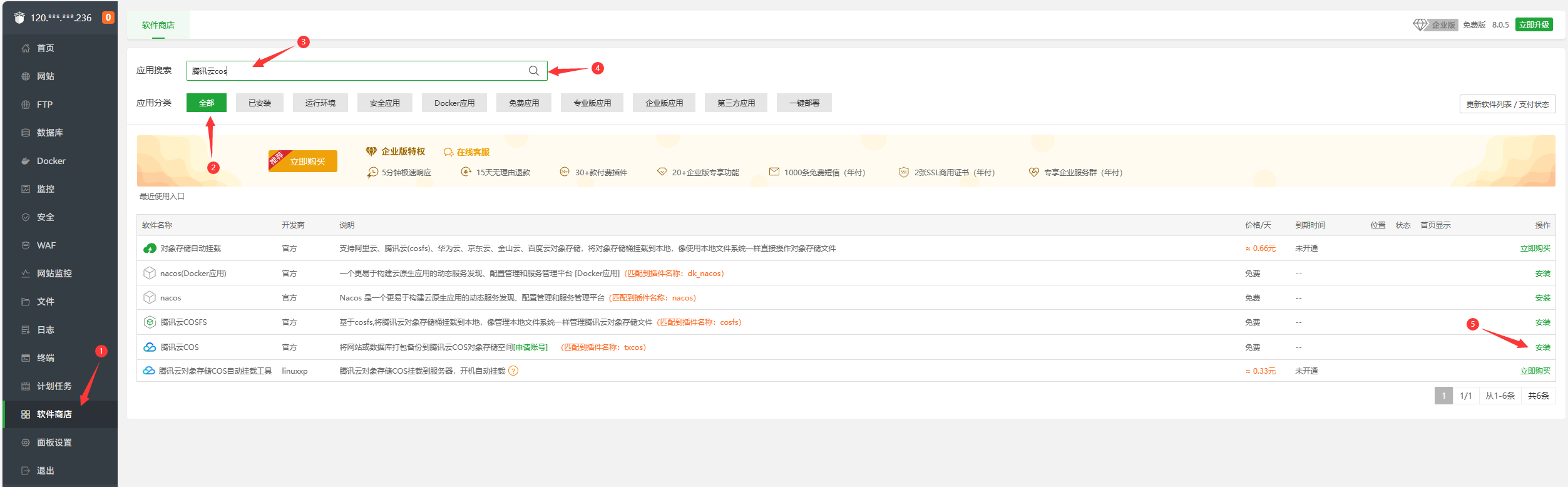
Task: Click the 立即升级 green button
Action: [1534, 24]
